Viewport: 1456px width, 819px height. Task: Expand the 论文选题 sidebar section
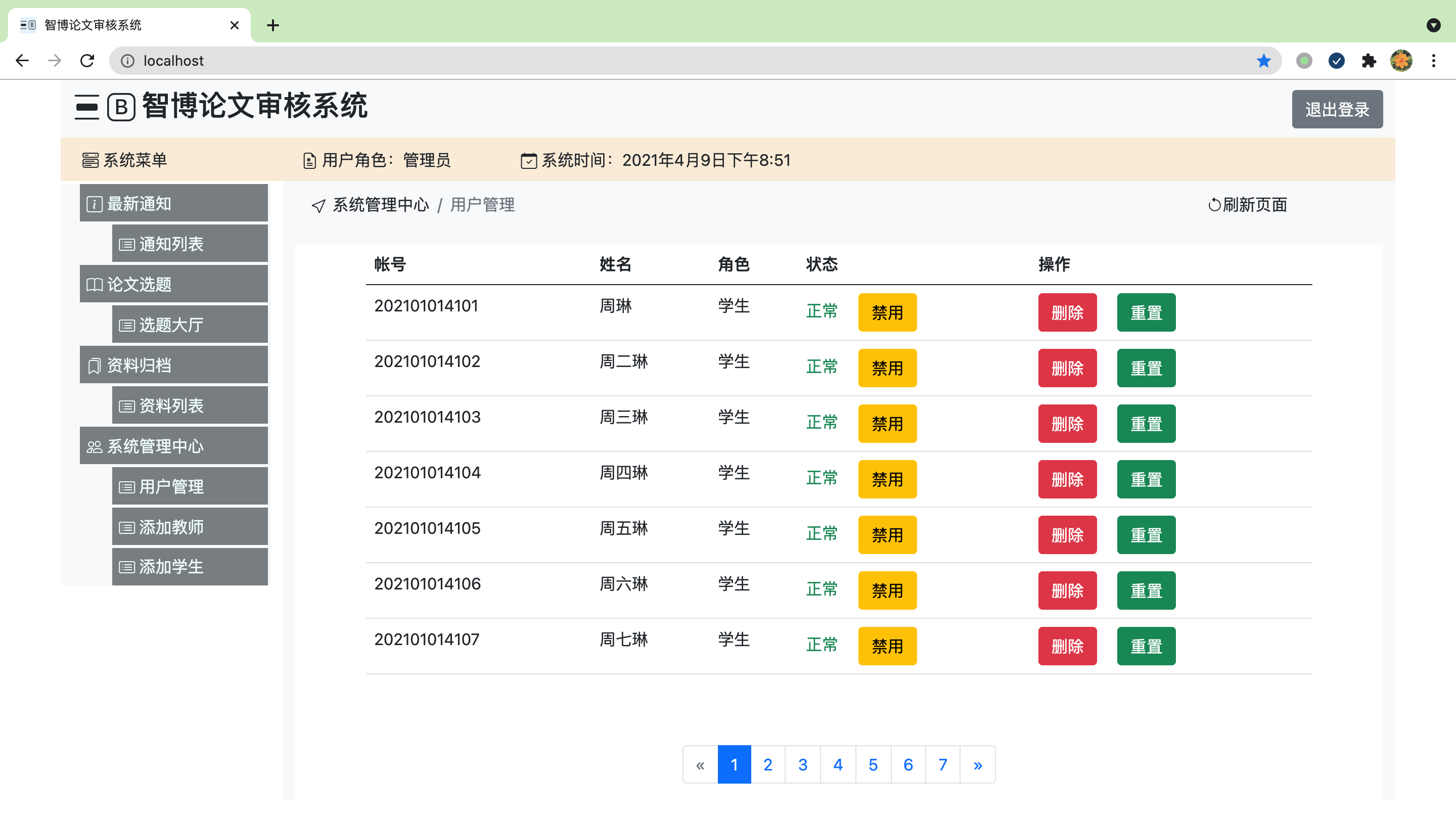point(173,284)
